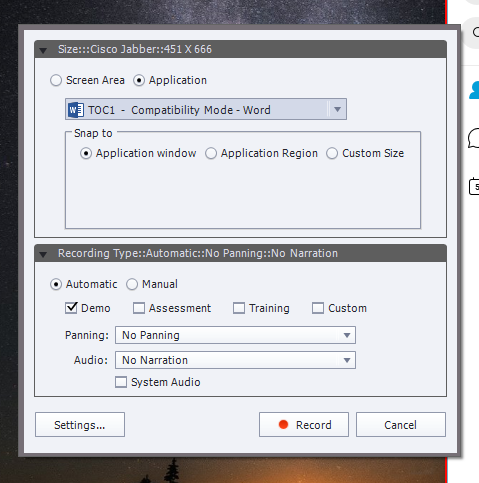Collapse the Recording Type section triangle
The height and width of the screenshot is (483, 479).
tap(43, 254)
